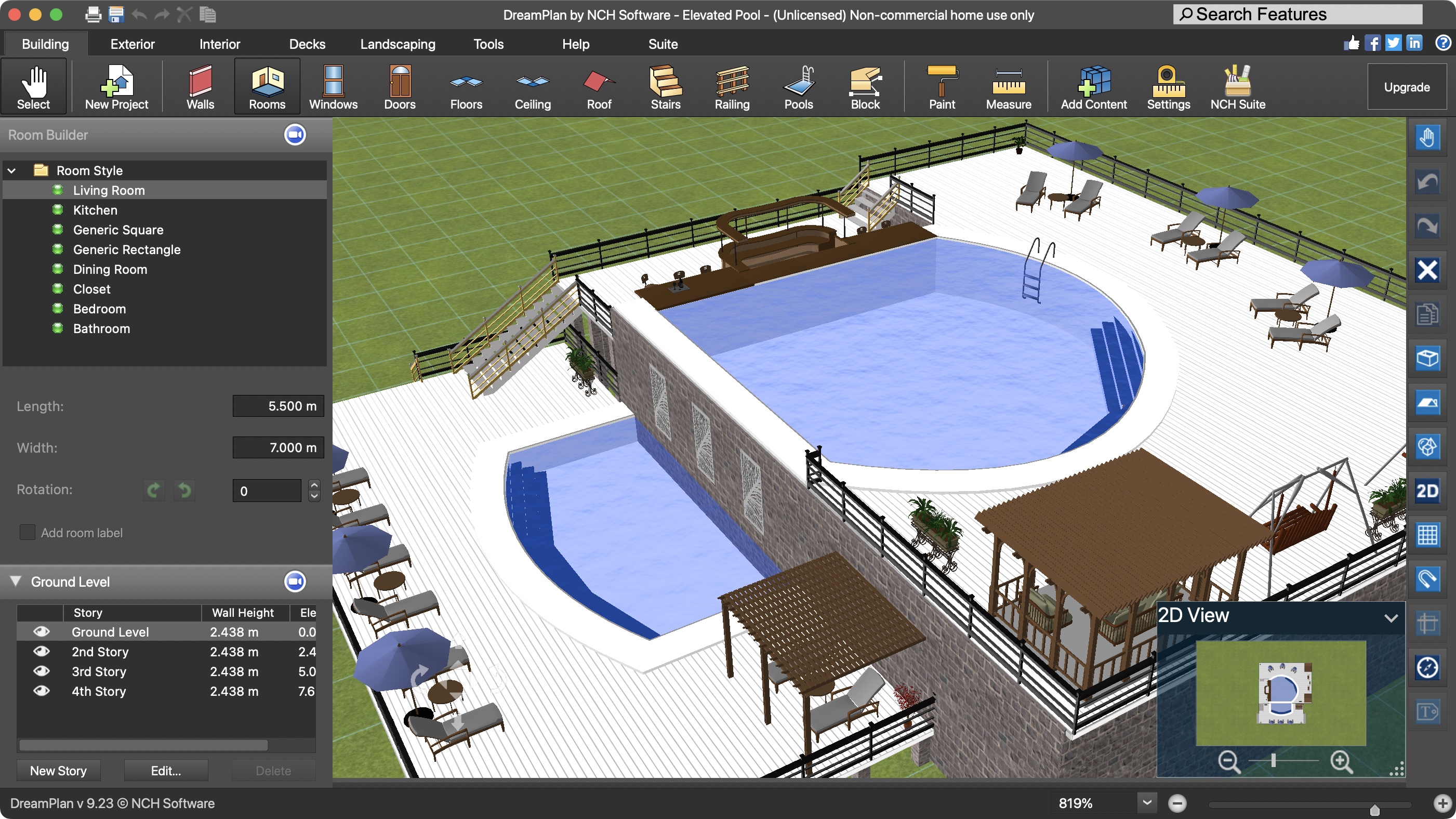Click the red X delete icon in sidebar
This screenshot has width=1456, height=819.
tap(1426, 270)
